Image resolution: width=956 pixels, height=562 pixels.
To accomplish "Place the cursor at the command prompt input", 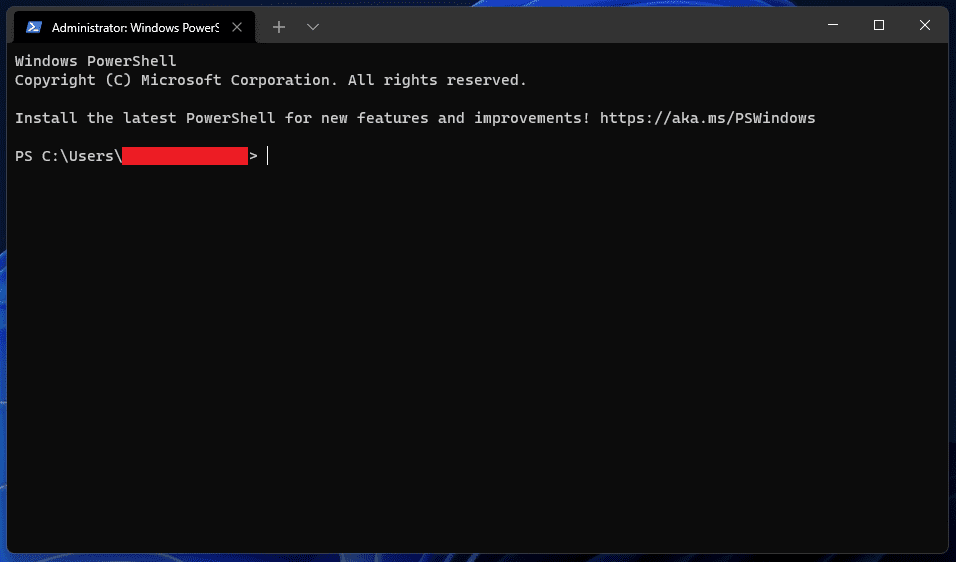I will click(x=268, y=156).
